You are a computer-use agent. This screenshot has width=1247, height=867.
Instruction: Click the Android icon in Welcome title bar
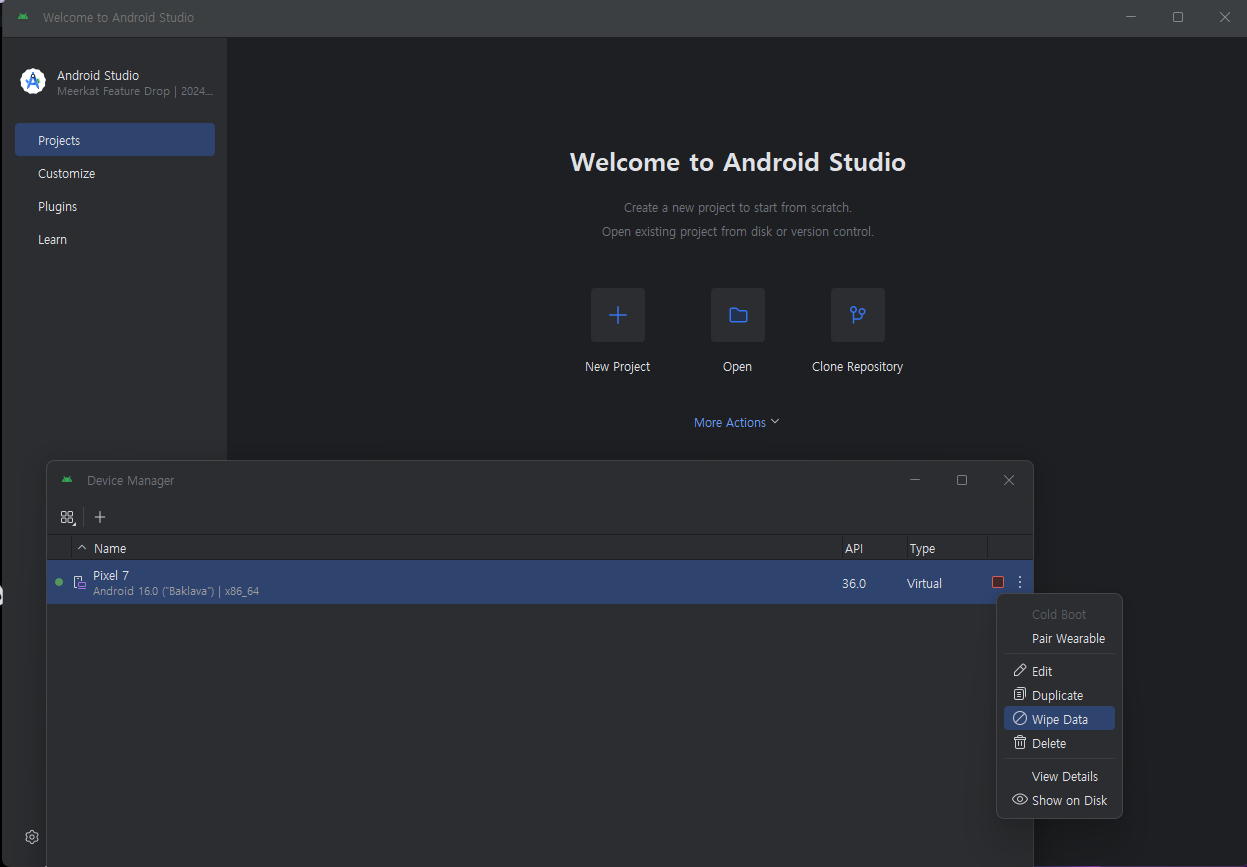pos(23,17)
